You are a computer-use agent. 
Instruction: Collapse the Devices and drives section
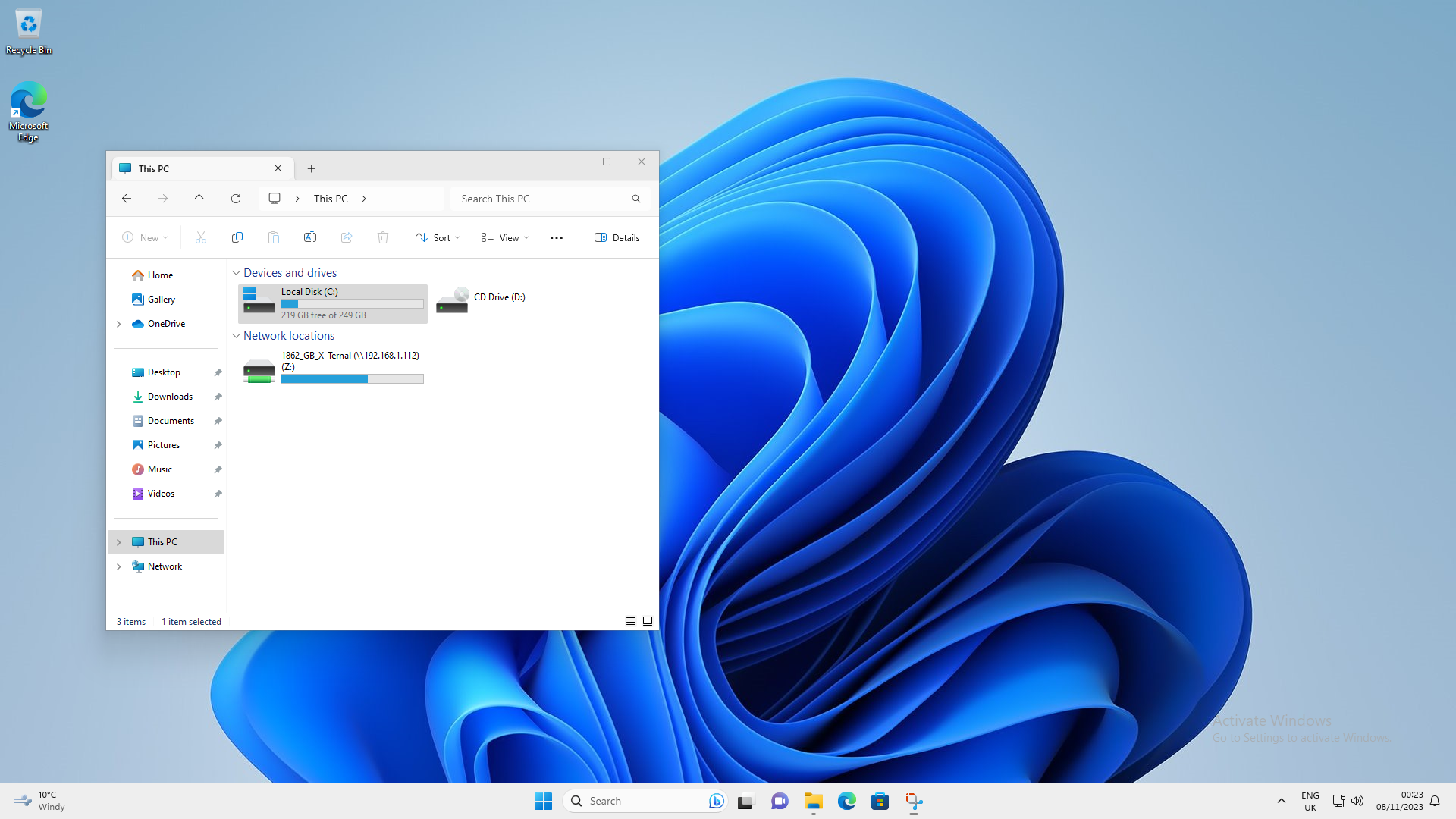[236, 273]
